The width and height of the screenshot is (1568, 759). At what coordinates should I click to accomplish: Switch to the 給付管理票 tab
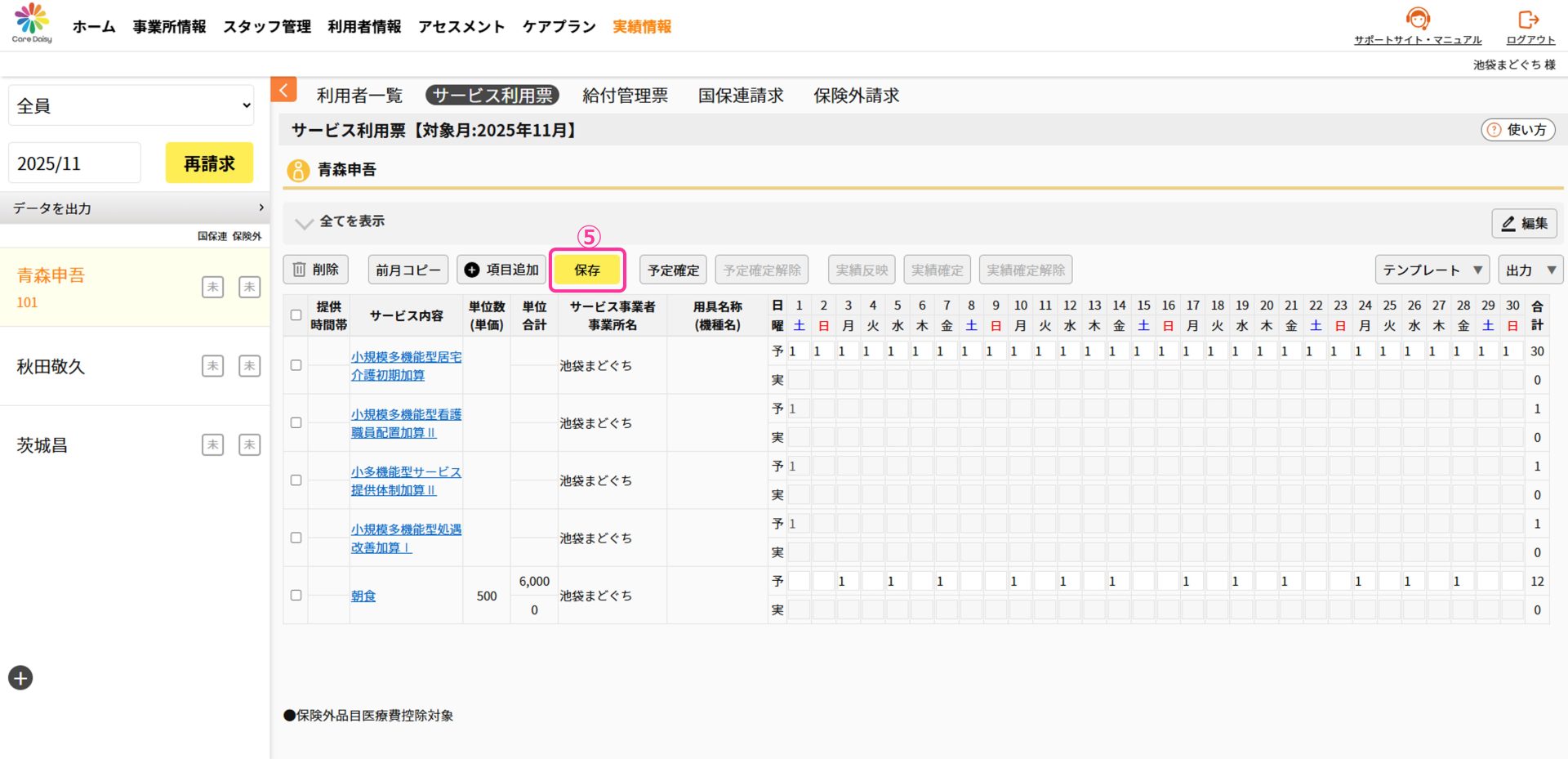pos(625,96)
